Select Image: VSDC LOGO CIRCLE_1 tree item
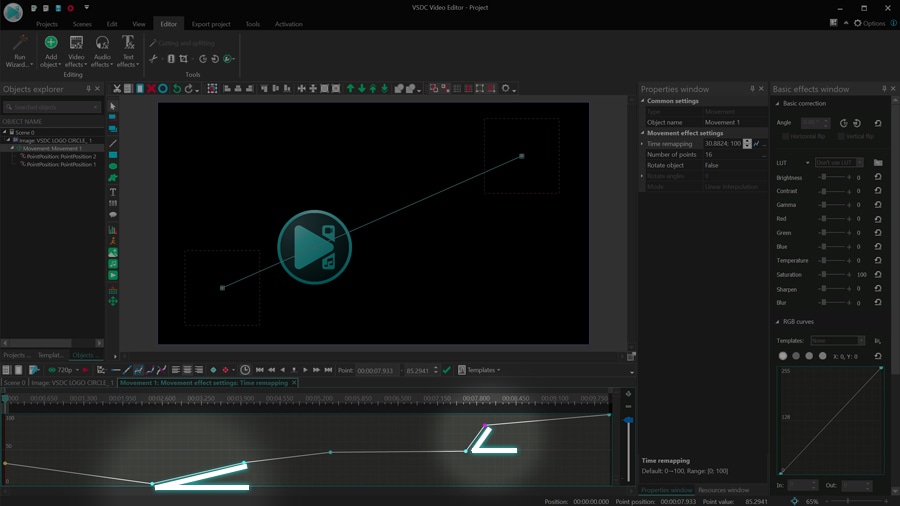This screenshot has width=900, height=506. [55, 140]
